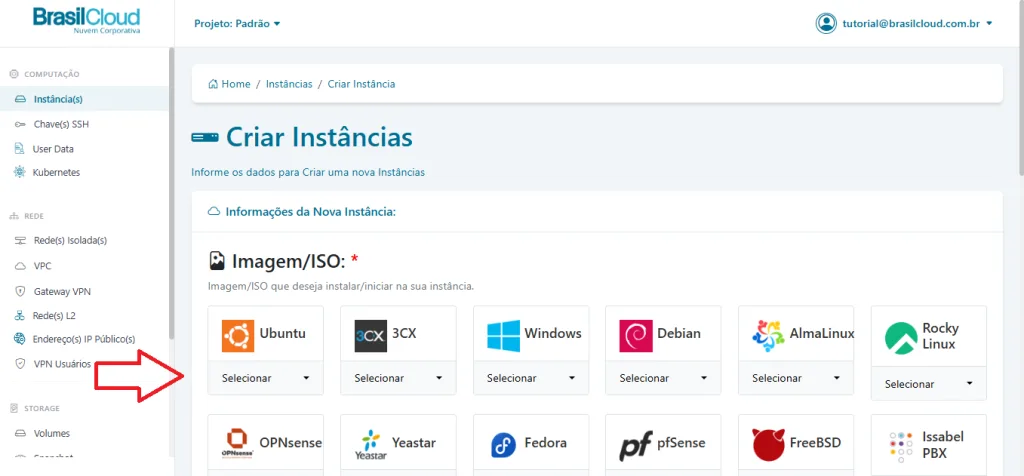Click the Kubernetes wheel icon
Image resolution: width=1024 pixels, height=476 pixels.
pos(20,172)
